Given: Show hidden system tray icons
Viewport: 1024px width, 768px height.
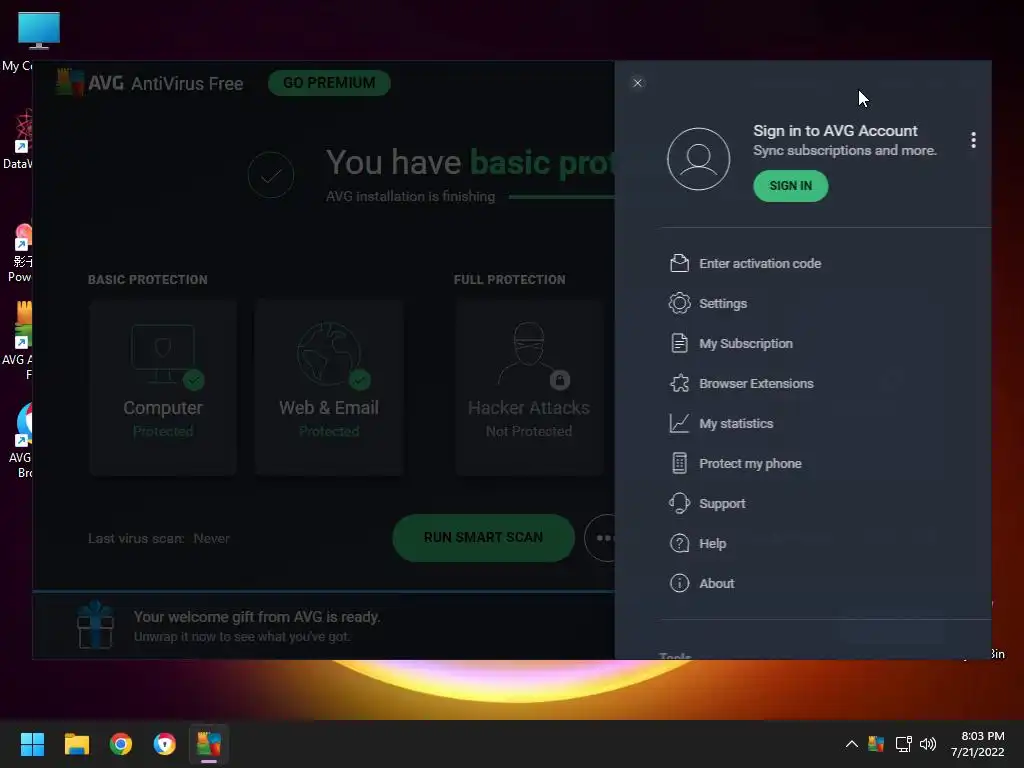Looking at the screenshot, I should click(x=852, y=744).
